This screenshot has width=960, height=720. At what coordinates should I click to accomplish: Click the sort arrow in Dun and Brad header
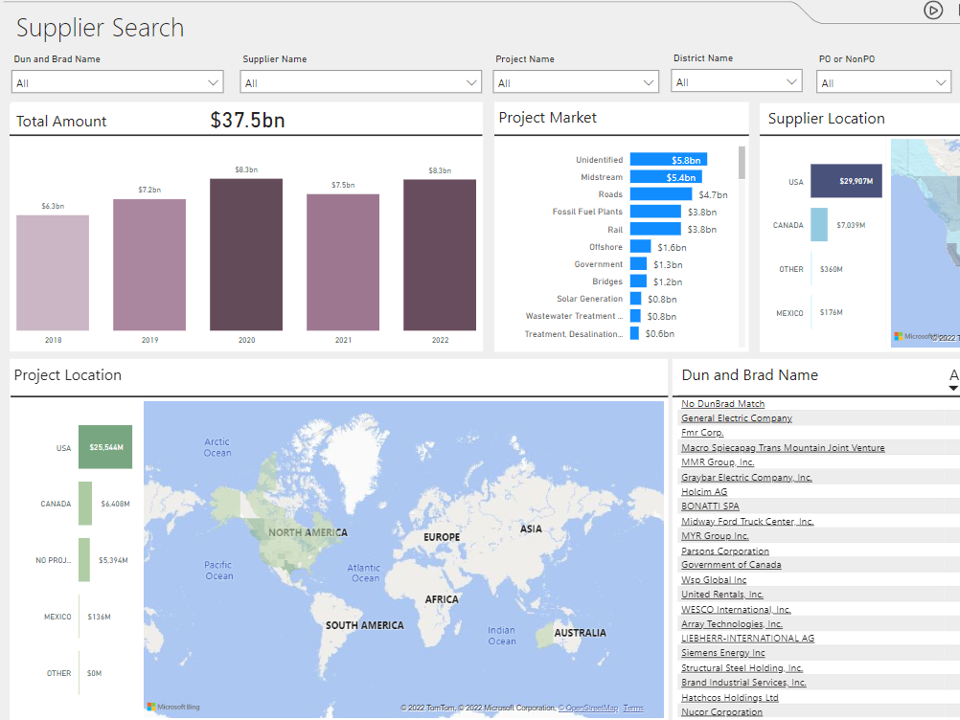tap(953, 388)
